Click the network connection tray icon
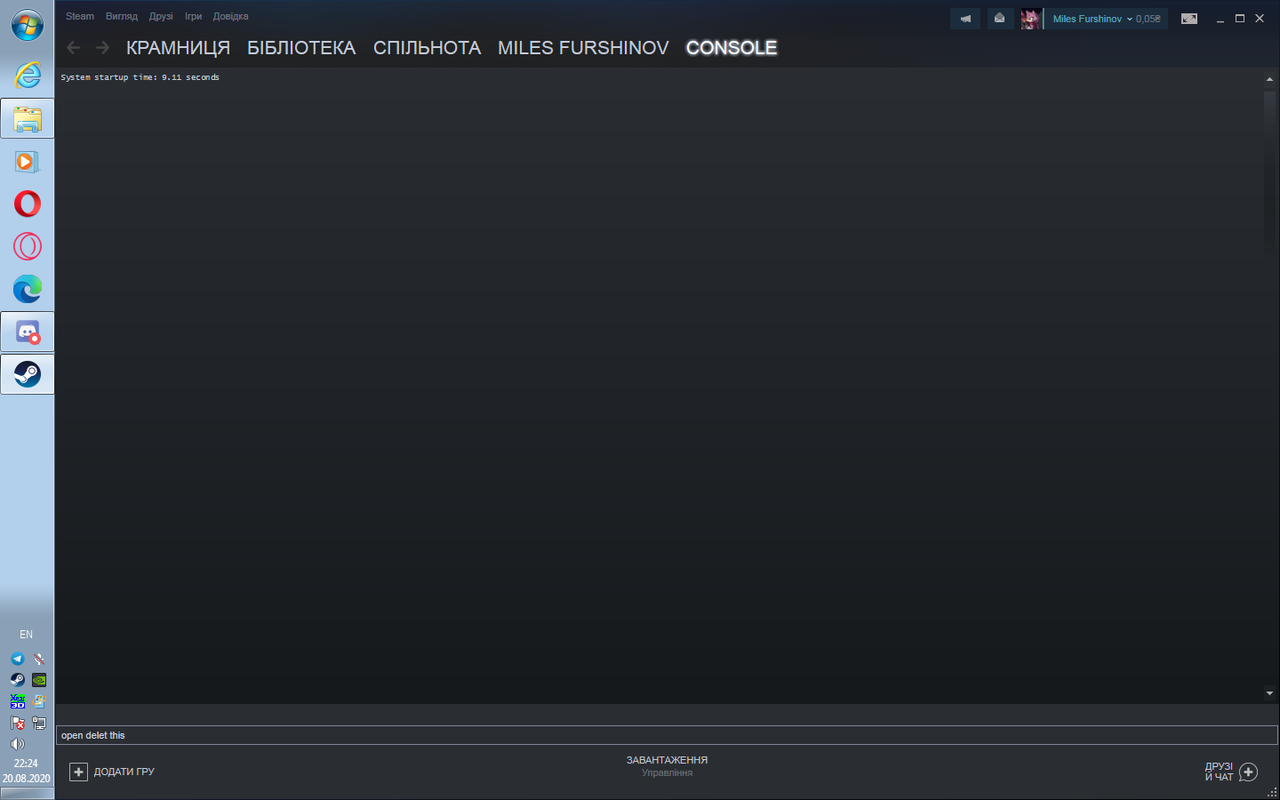This screenshot has width=1280, height=800. (39, 723)
